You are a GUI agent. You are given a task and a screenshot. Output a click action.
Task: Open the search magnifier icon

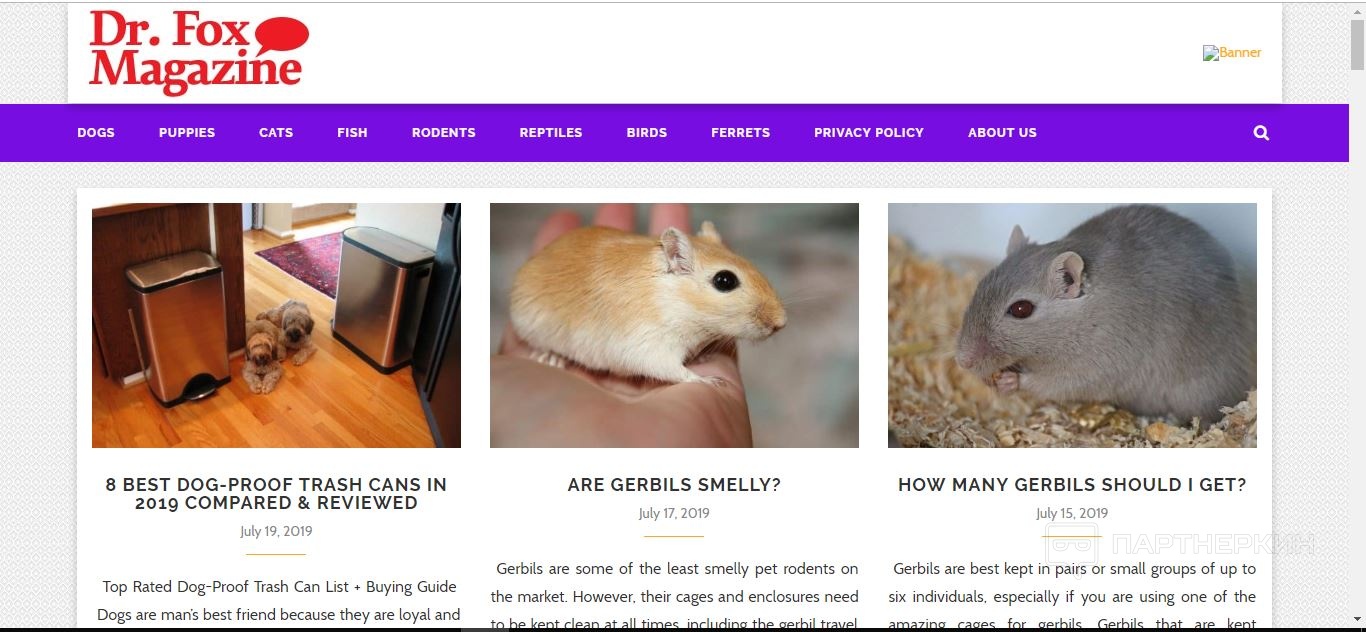pyautogui.click(x=1261, y=133)
